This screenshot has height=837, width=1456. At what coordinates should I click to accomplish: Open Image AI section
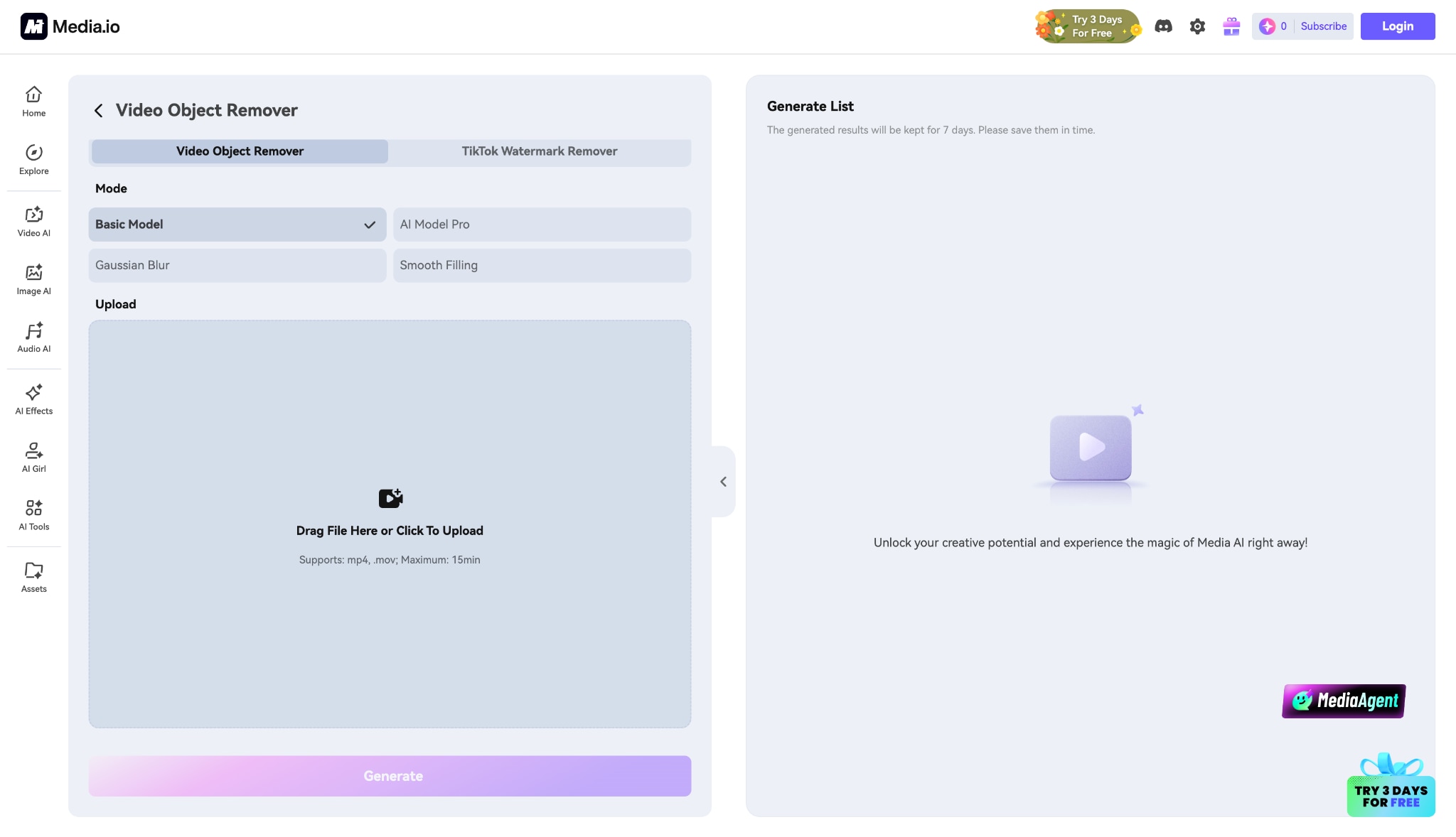tap(33, 280)
